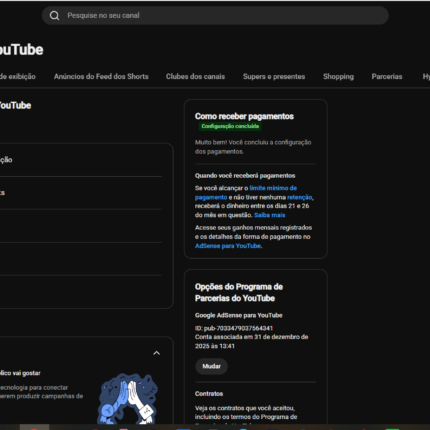Select the 'Como receber pagamentos' heading

pos(244,116)
